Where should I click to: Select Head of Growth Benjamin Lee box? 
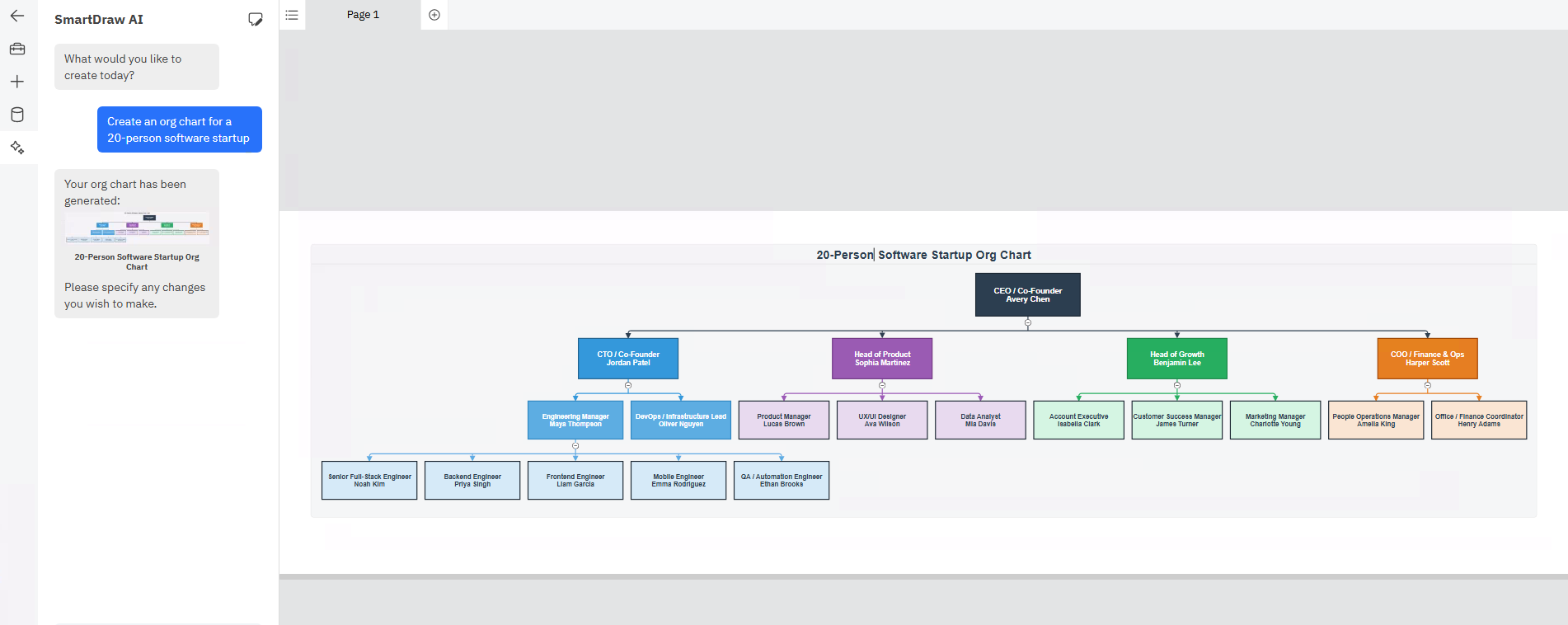point(1177,359)
